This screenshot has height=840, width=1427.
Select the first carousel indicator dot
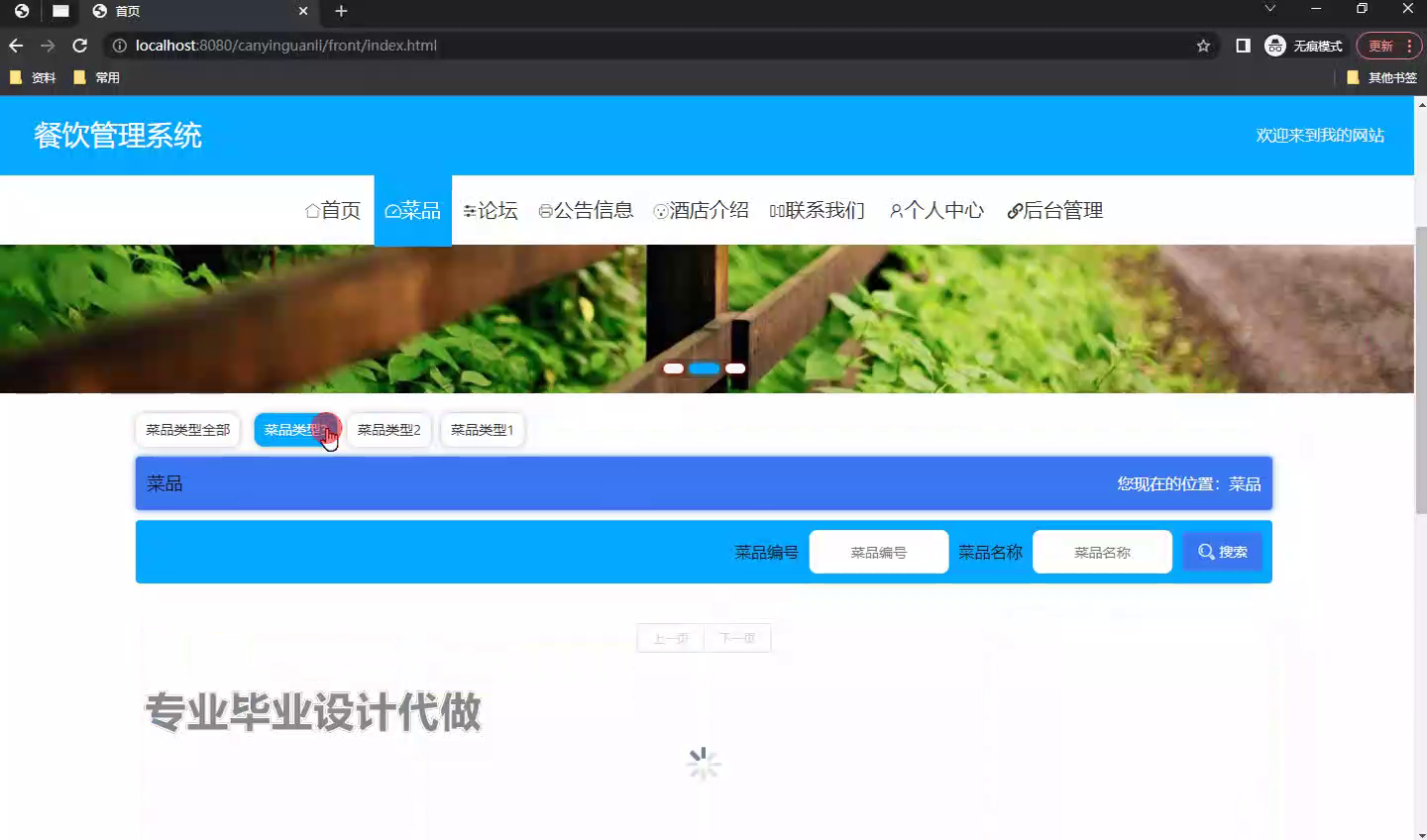(674, 368)
